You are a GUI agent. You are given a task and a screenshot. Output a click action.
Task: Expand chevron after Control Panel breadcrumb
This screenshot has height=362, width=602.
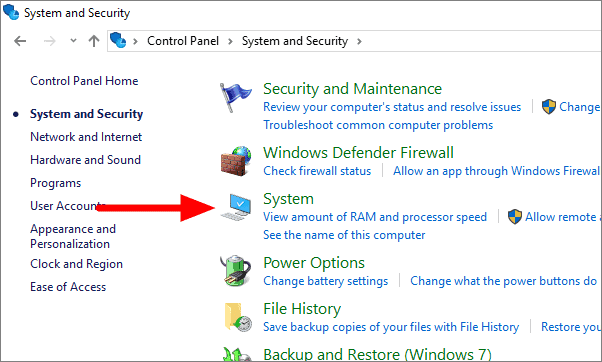[230, 41]
